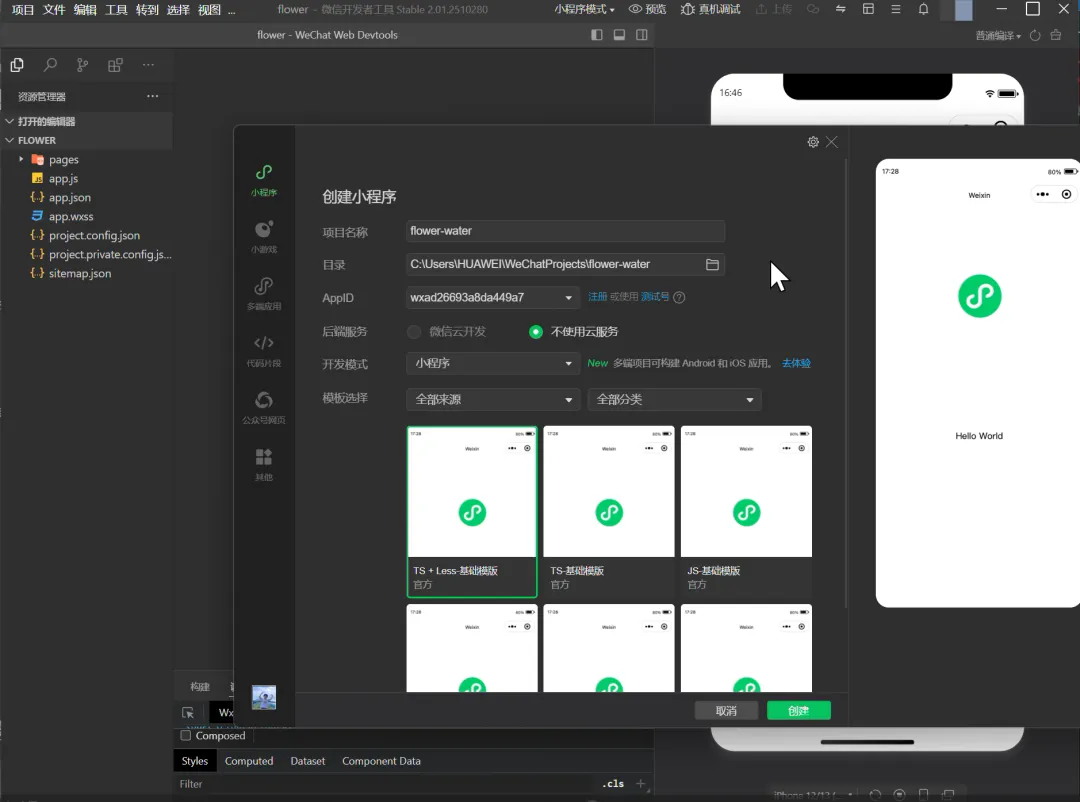Open the 小程序模式 mode dropdown

pyautogui.click(x=584, y=9)
